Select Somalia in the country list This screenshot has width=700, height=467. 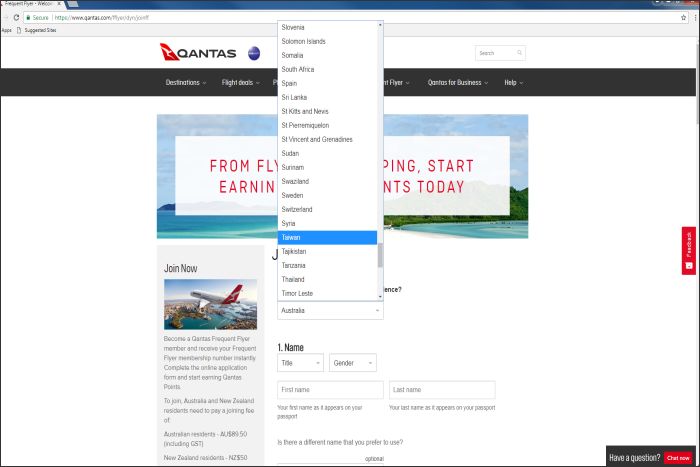pos(327,55)
